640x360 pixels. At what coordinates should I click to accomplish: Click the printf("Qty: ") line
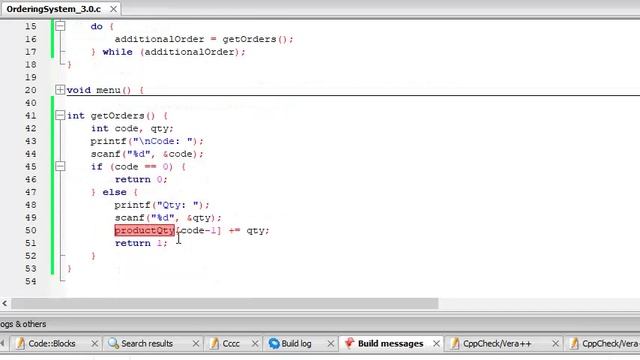162,205
